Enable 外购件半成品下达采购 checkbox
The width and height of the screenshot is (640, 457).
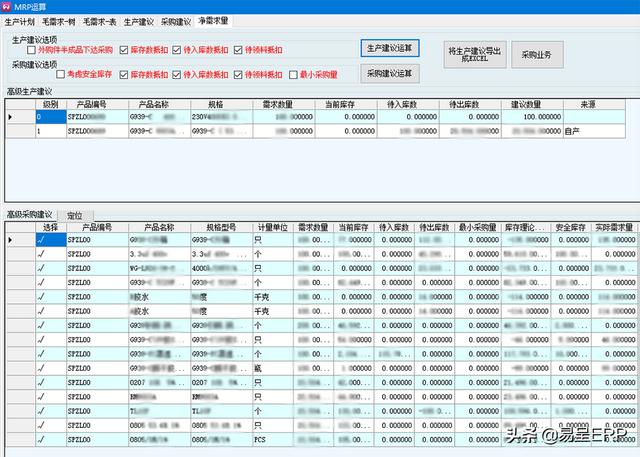pyautogui.click(x=32, y=49)
